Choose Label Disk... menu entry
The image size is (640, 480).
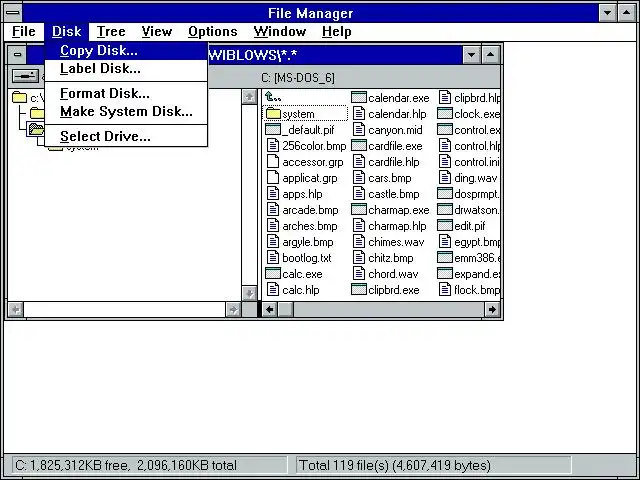click(x=126, y=69)
